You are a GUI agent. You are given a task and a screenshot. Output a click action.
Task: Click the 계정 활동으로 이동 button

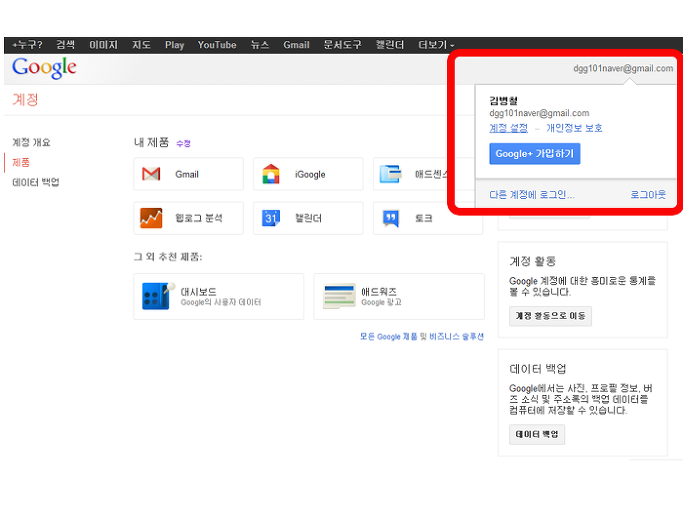point(550,316)
